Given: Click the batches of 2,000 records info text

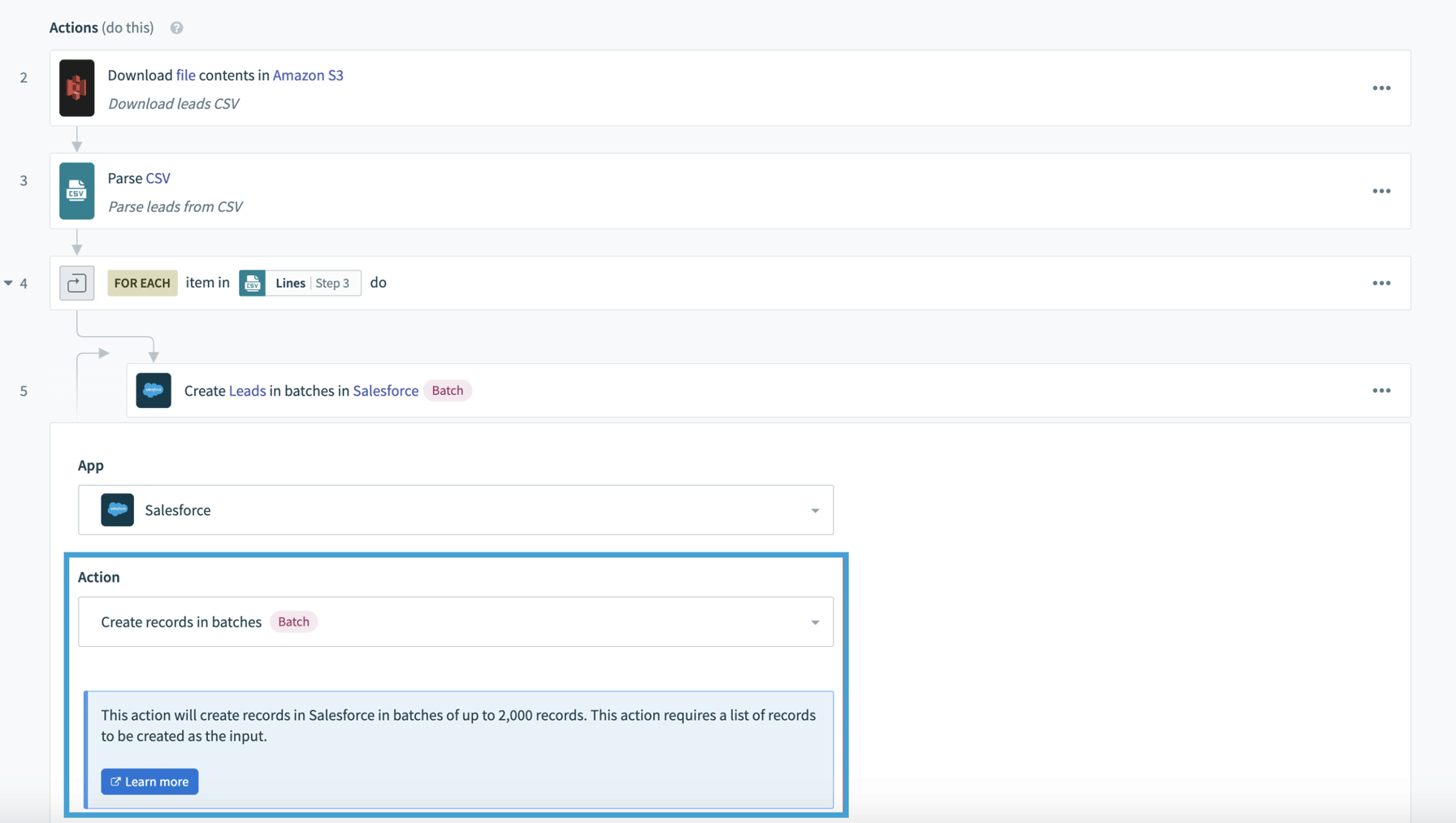Looking at the screenshot, I should tap(458, 726).
